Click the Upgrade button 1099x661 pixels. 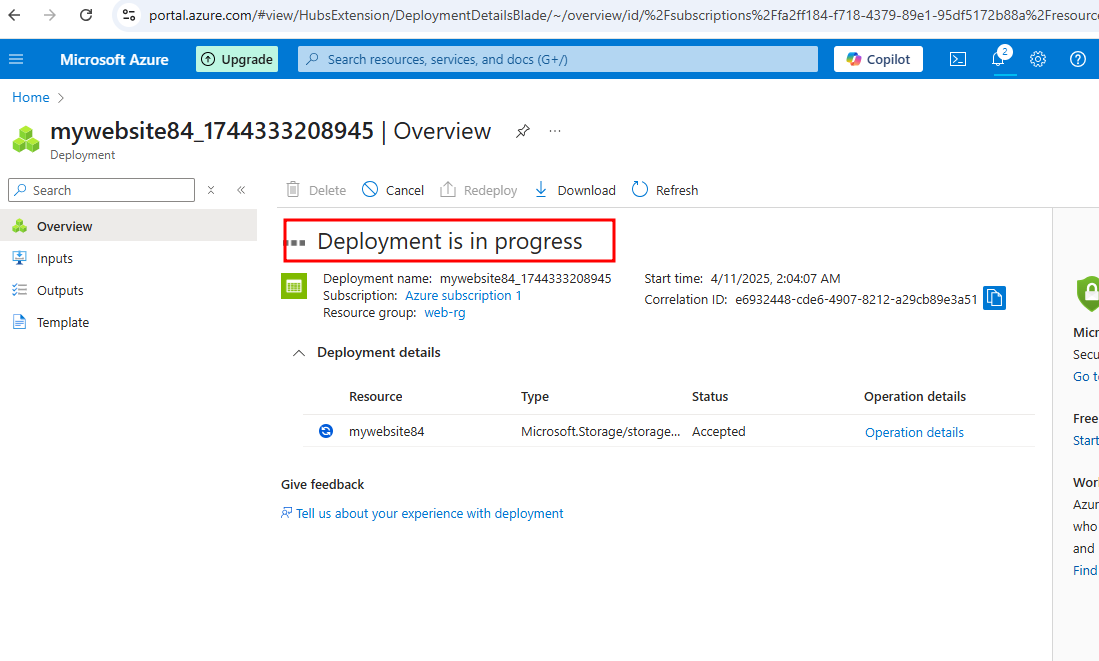pyautogui.click(x=237, y=60)
